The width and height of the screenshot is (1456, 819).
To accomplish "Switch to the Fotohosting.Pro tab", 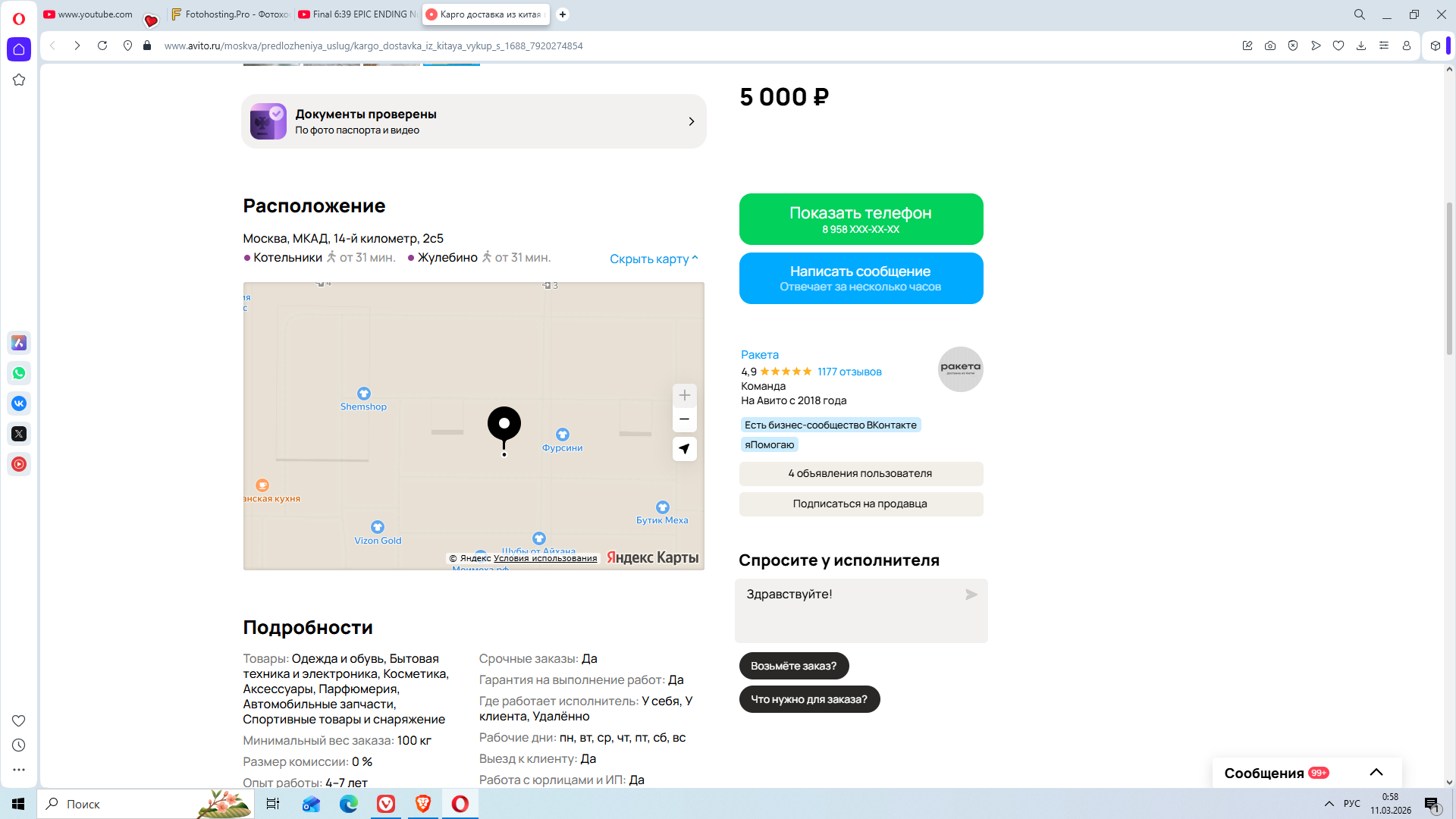I will (231, 14).
